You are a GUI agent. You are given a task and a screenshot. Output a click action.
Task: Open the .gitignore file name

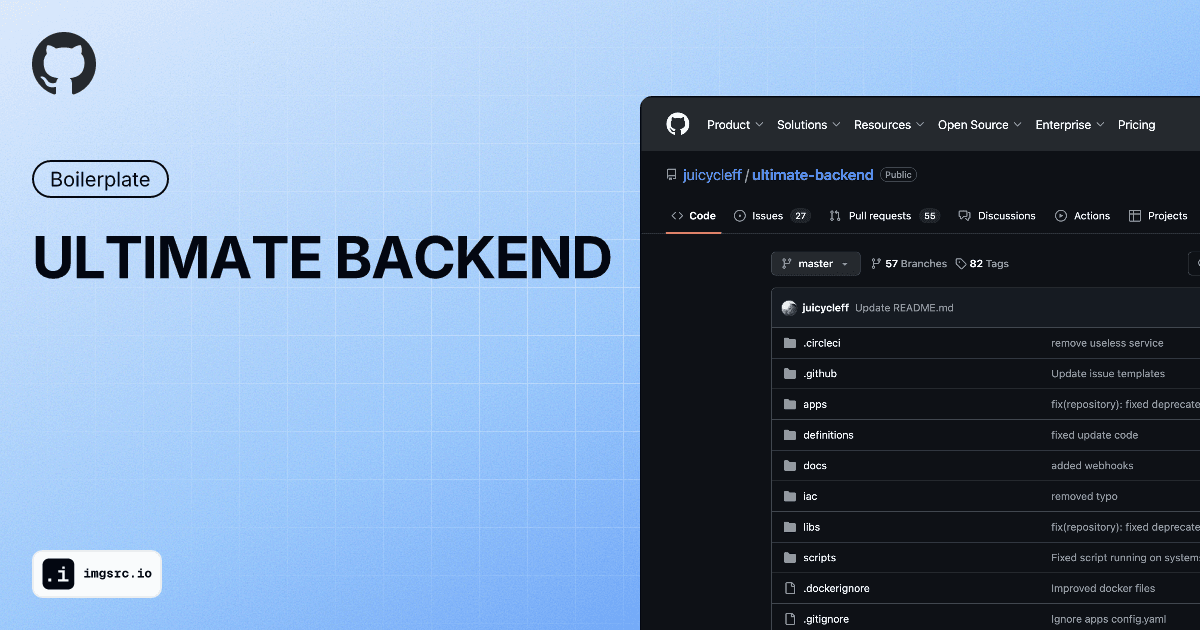[x=826, y=619]
